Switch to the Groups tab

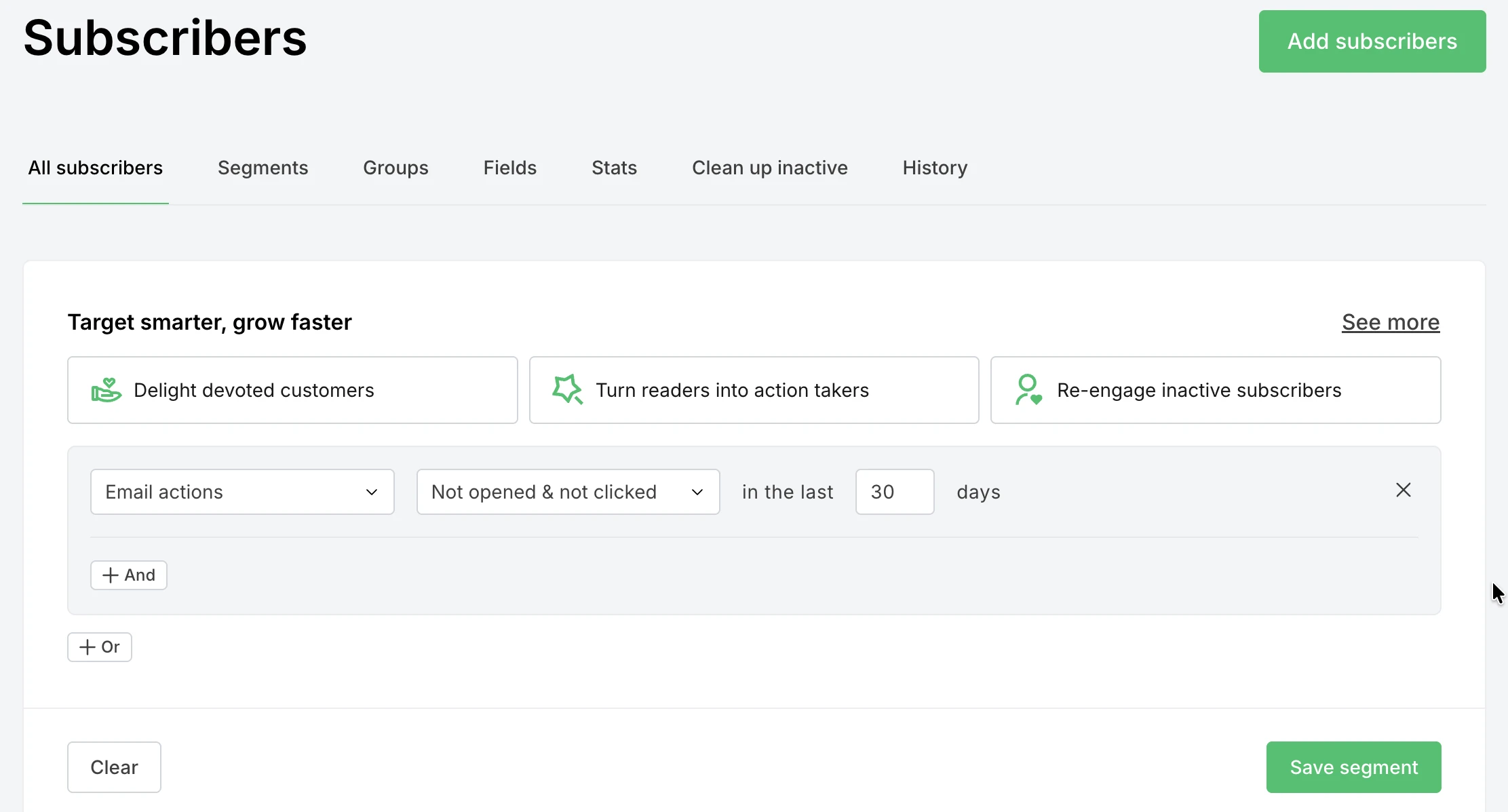[x=395, y=168]
